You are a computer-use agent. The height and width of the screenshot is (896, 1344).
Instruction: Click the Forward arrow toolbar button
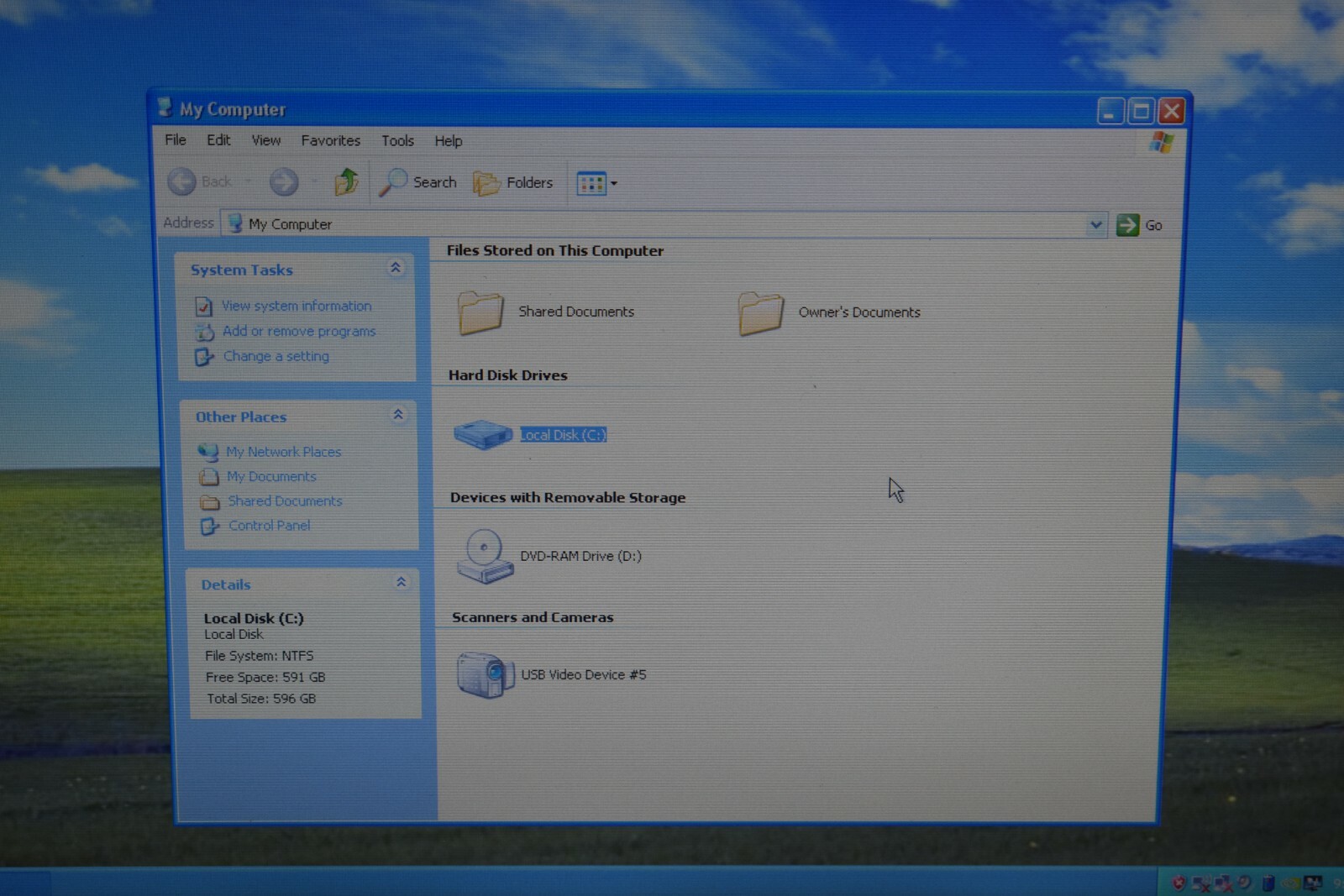pyautogui.click(x=284, y=181)
